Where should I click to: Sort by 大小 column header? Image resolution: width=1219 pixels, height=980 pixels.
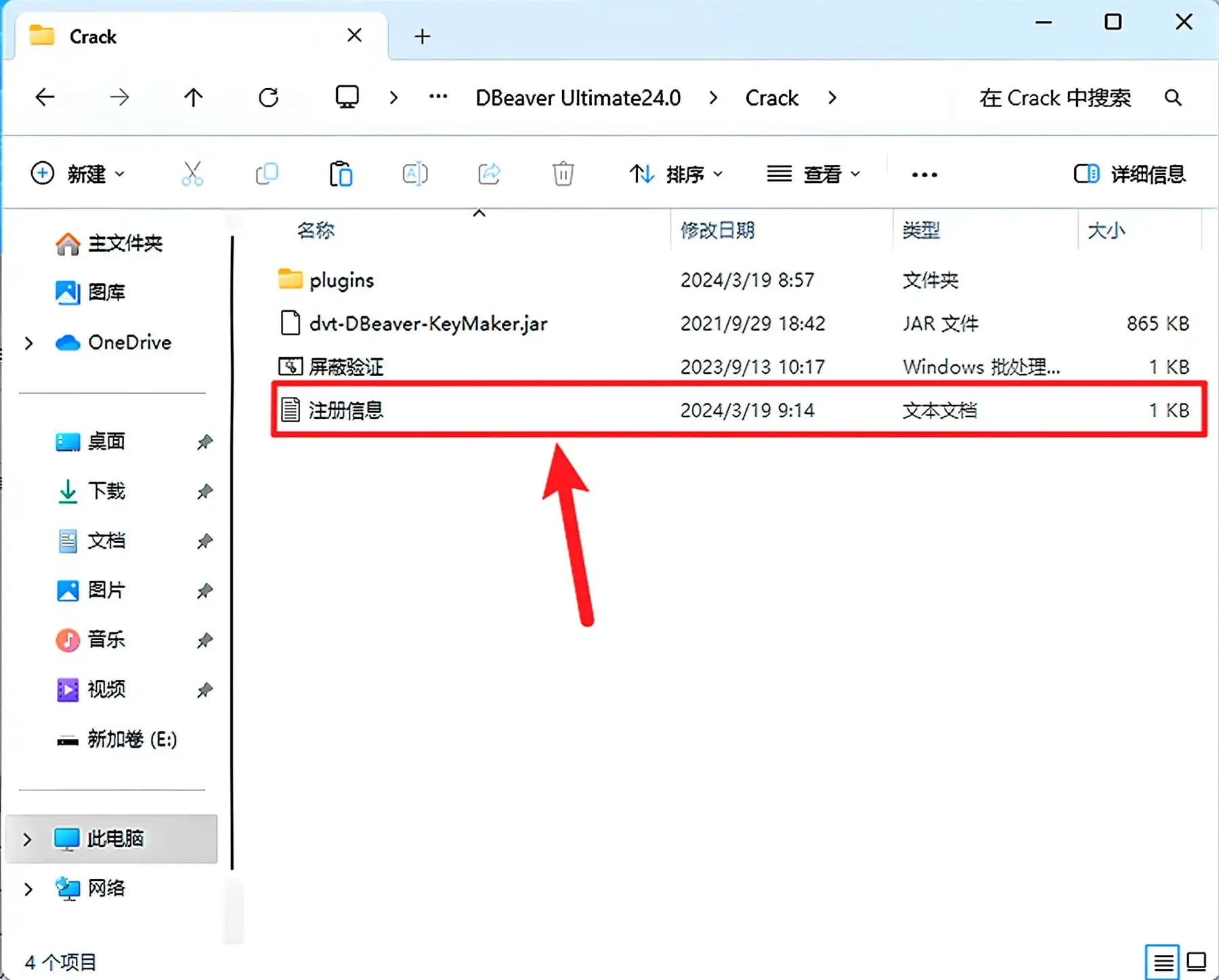tap(1106, 230)
